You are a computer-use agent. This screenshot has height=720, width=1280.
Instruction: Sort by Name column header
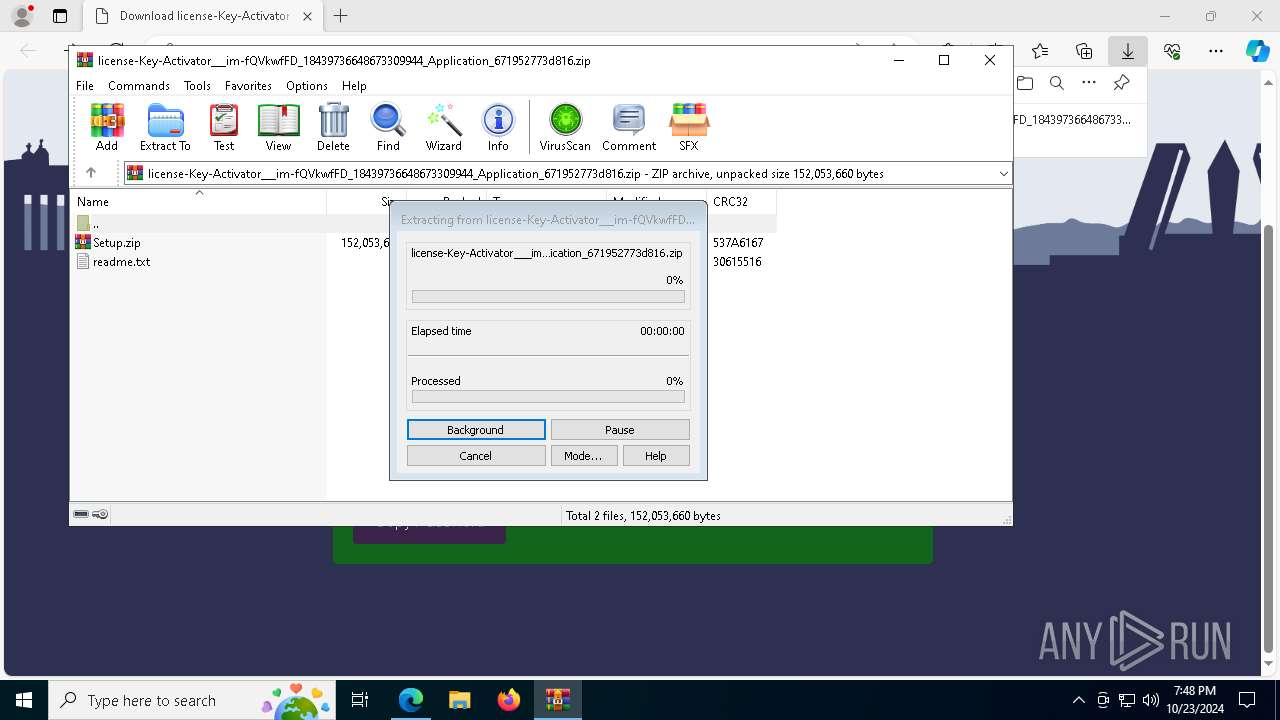point(199,202)
